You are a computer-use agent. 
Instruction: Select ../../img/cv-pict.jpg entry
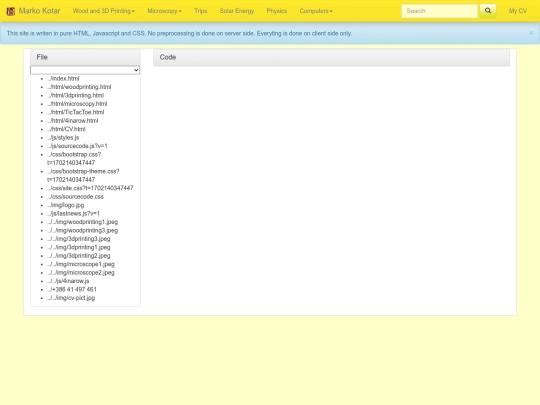click(x=71, y=298)
